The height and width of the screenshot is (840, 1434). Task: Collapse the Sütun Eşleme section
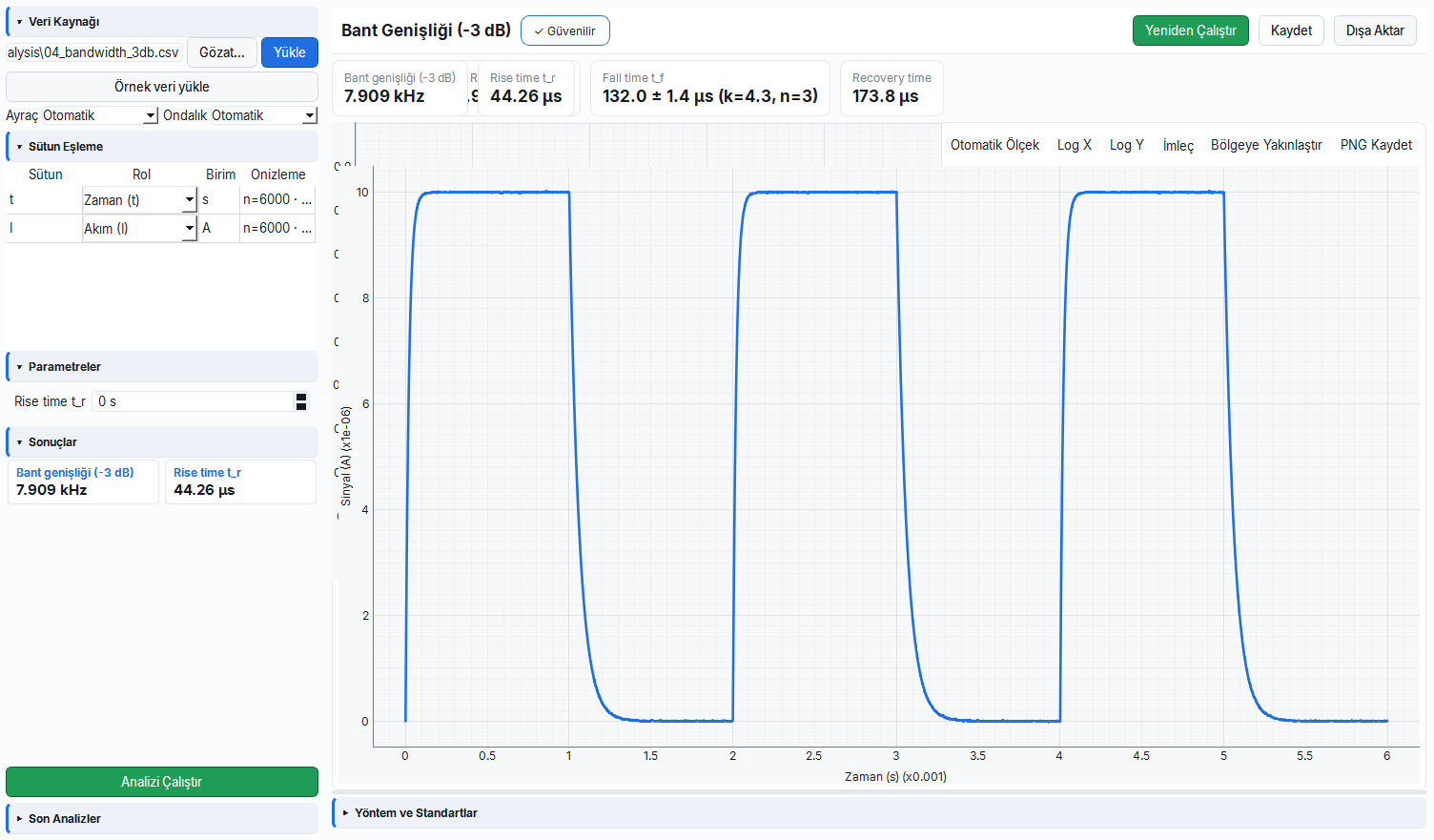[162, 146]
